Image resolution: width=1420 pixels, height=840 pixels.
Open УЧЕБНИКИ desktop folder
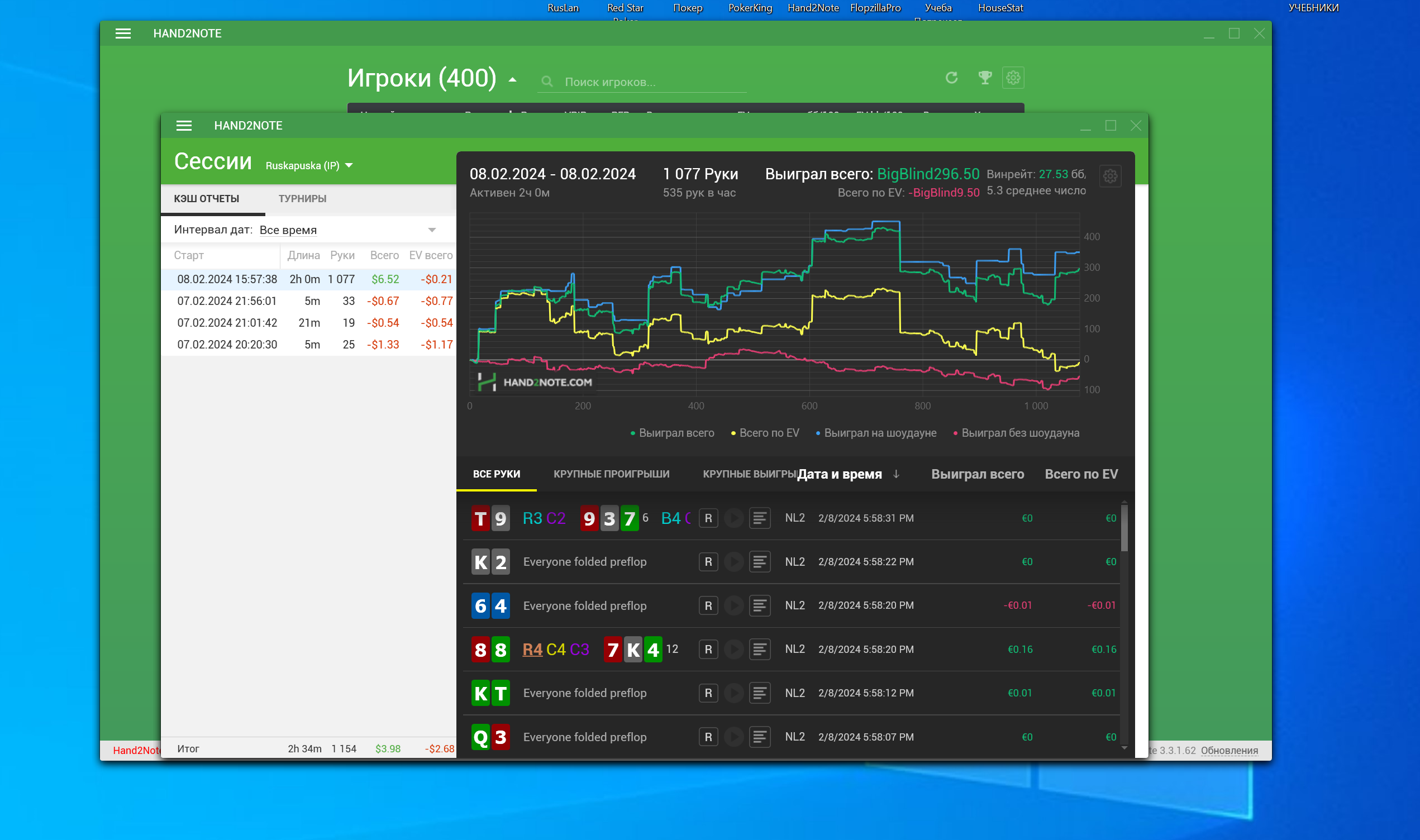pyautogui.click(x=1313, y=8)
